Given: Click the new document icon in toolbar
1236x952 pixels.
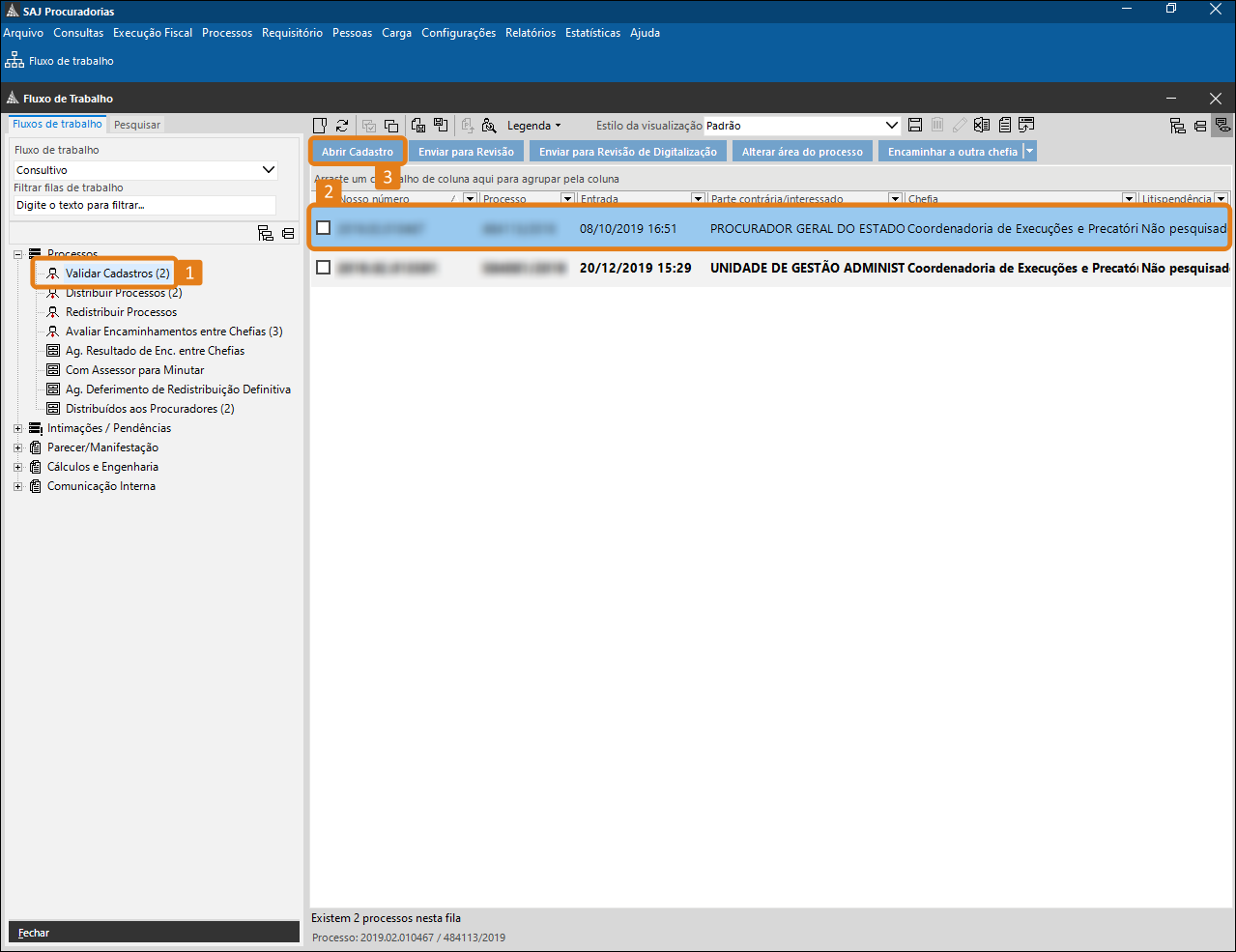Looking at the screenshot, I should [320, 126].
